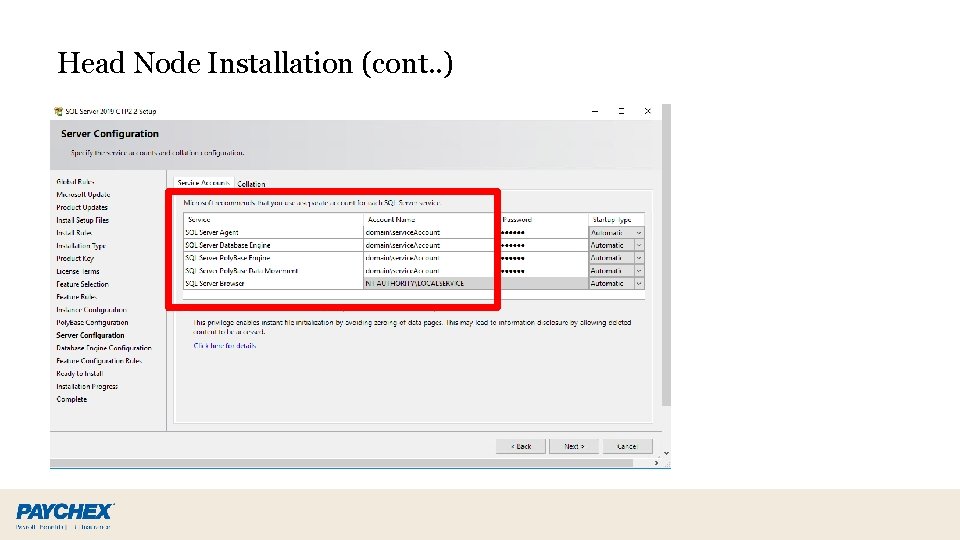960x540 pixels.
Task: Select the NT AUTHORITY\LOCALSERVICE account cell
Action: coord(429,283)
